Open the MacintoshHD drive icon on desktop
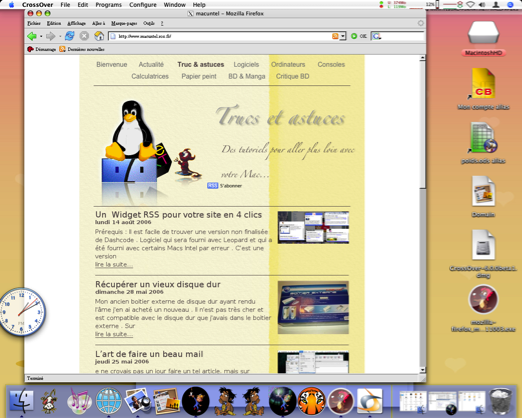Image resolution: width=522 pixels, height=418 pixels. 483,33
